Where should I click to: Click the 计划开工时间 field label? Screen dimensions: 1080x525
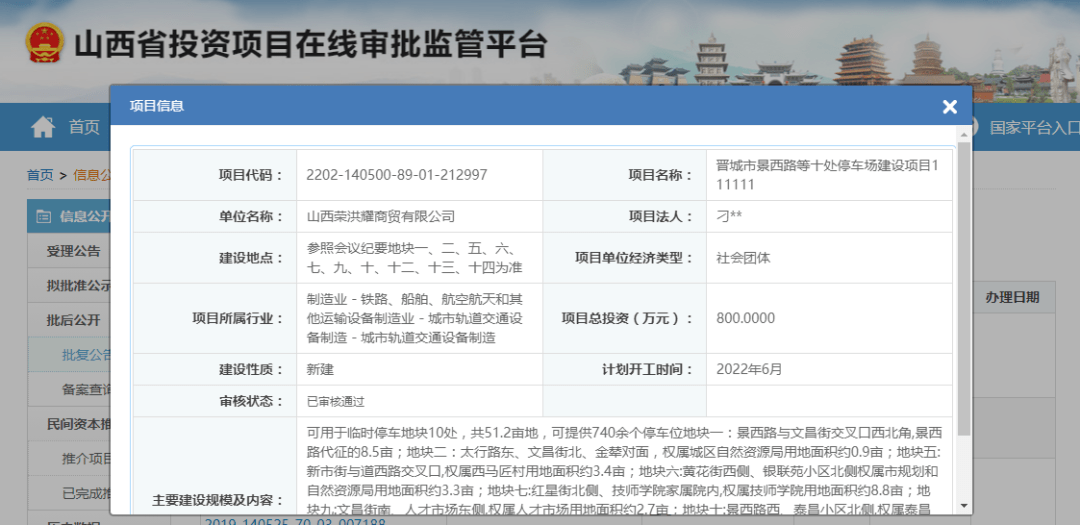(x=647, y=369)
